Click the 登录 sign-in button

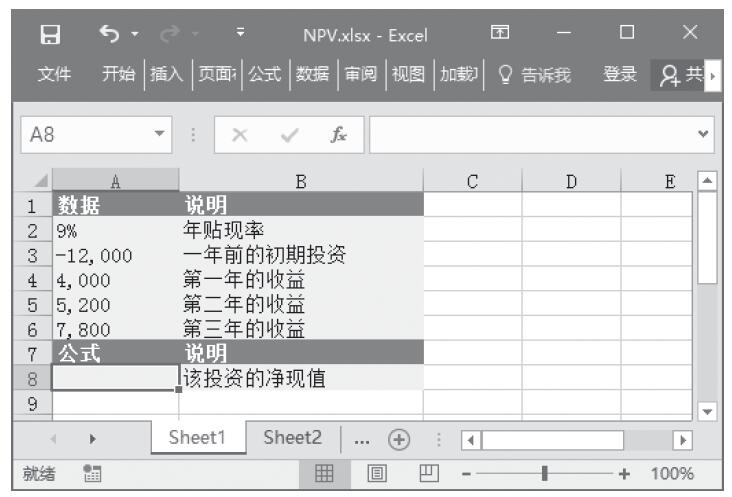[x=620, y=74]
